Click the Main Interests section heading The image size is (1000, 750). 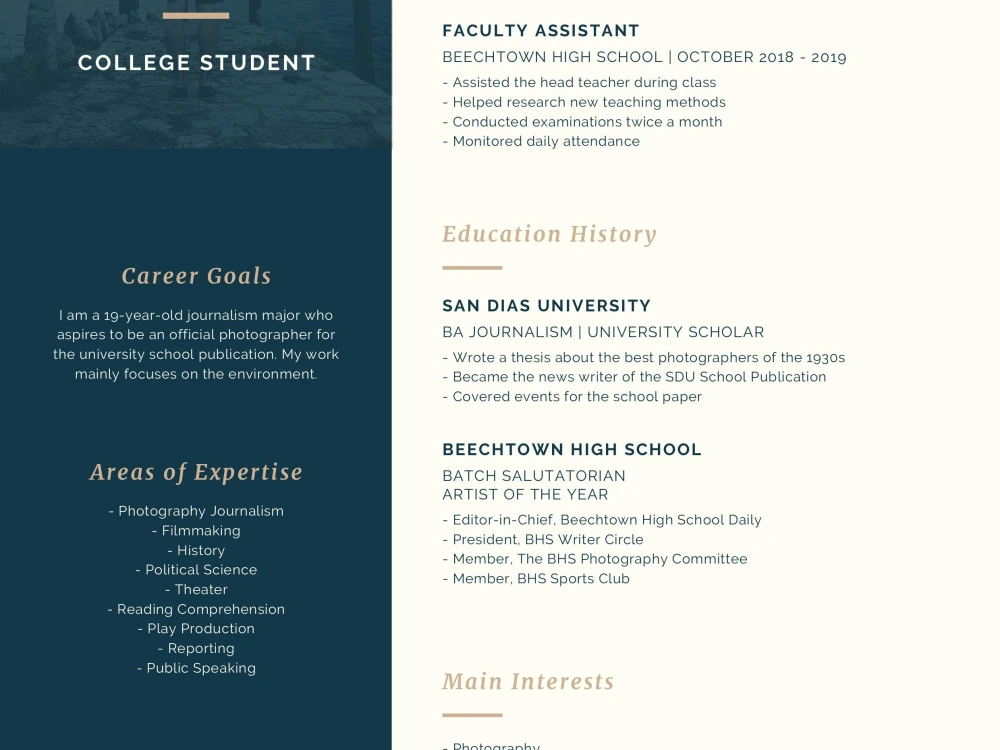(x=528, y=682)
